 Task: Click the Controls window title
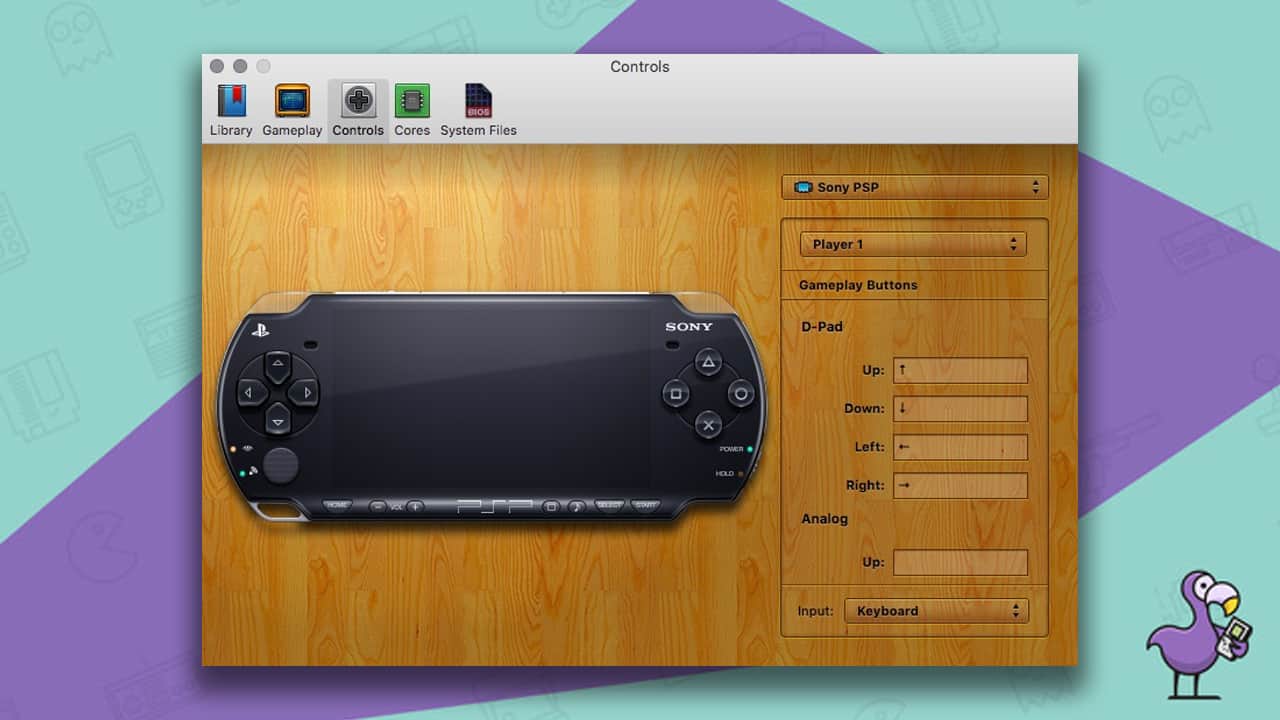[x=640, y=67]
